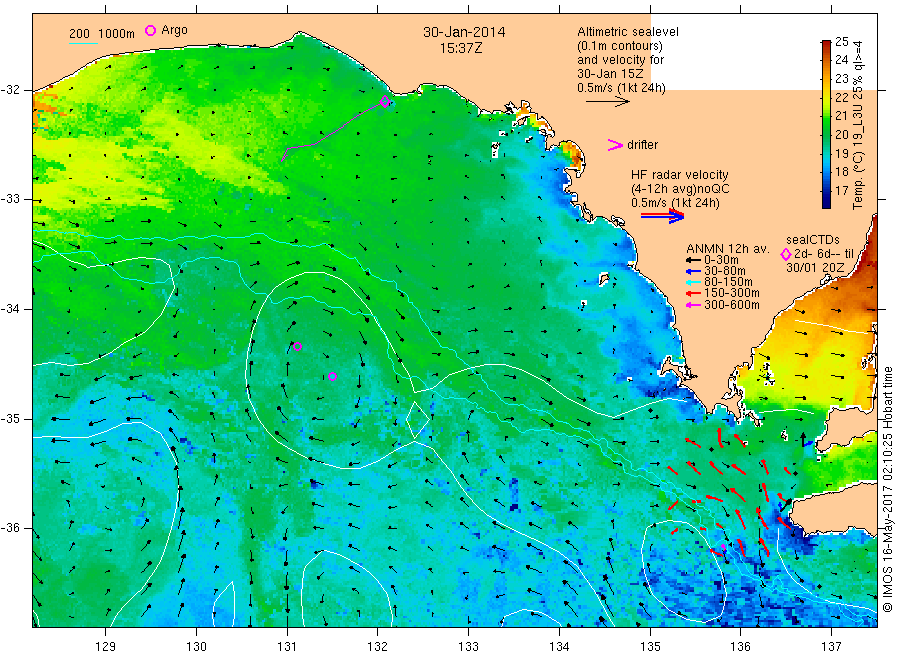Click the 131 longitude axis label
Viewport: 900px width, 660px height.
[x=287, y=647]
